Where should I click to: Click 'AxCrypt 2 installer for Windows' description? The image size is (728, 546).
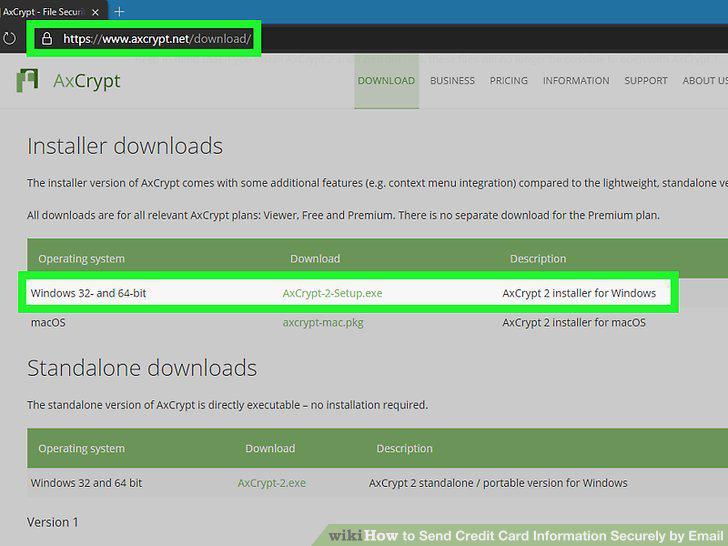click(579, 293)
